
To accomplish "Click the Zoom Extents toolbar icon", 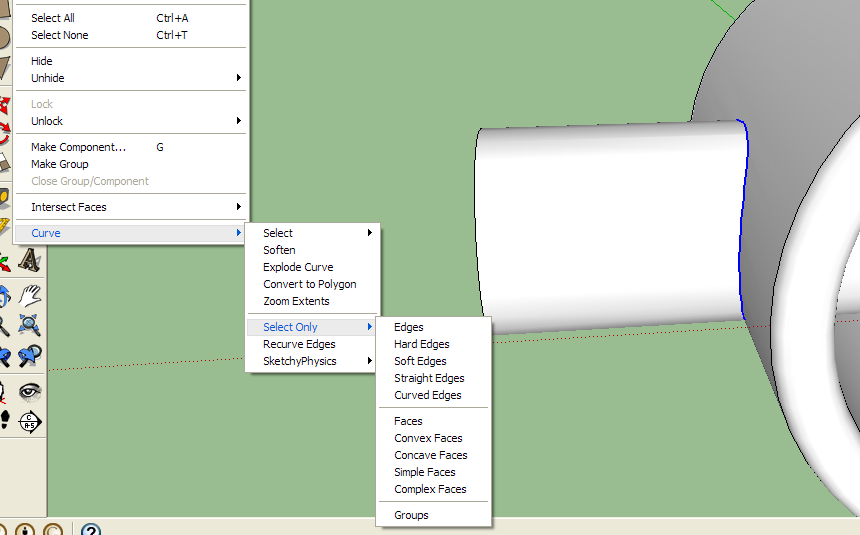I will click(x=30, y=325).
